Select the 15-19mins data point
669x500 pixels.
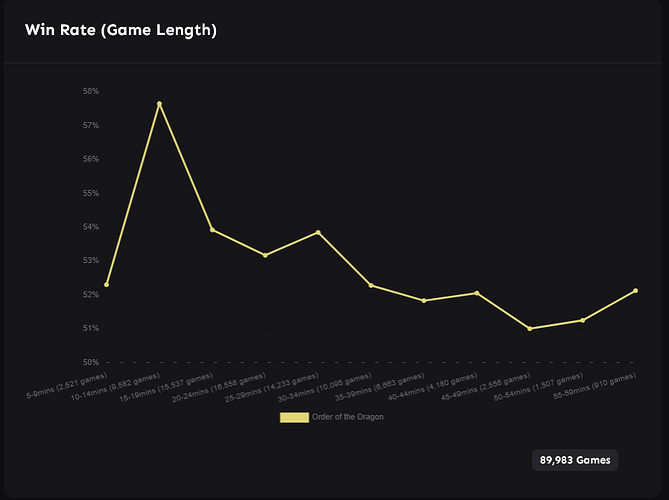pyautogui.click(x=212, y=230)
